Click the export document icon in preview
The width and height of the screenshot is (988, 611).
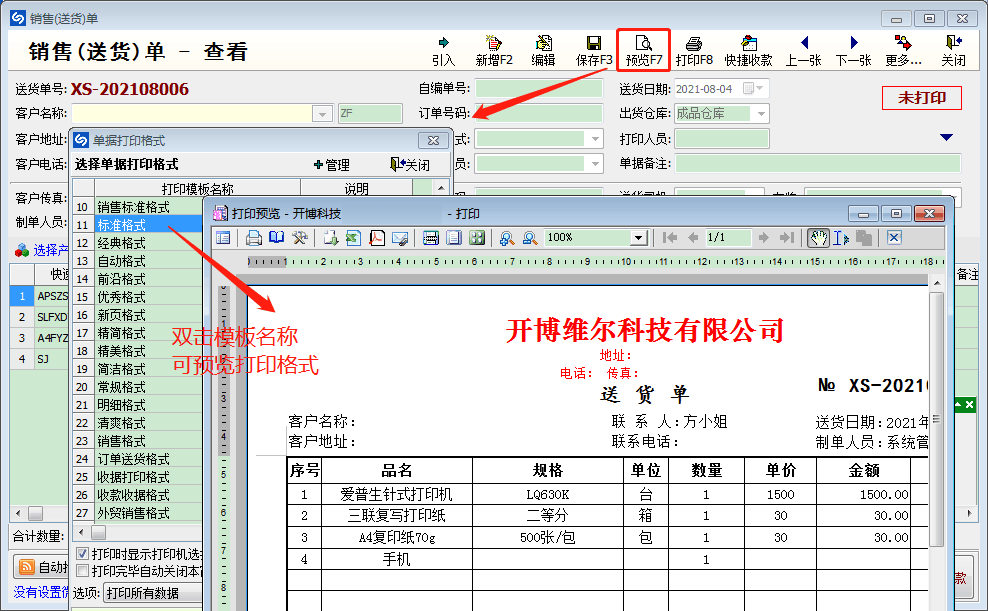point(330,237)
